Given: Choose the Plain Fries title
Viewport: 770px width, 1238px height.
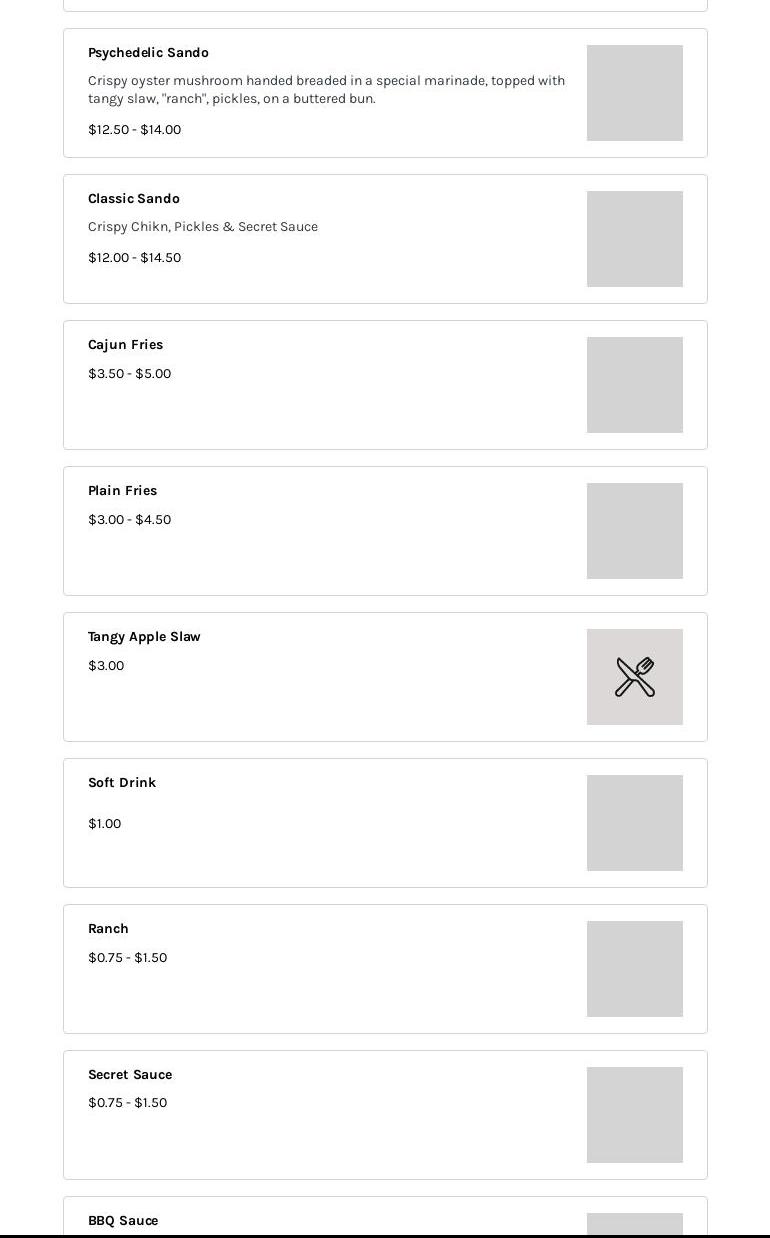Looking at the screenshot, I should (x=122, y=491).
